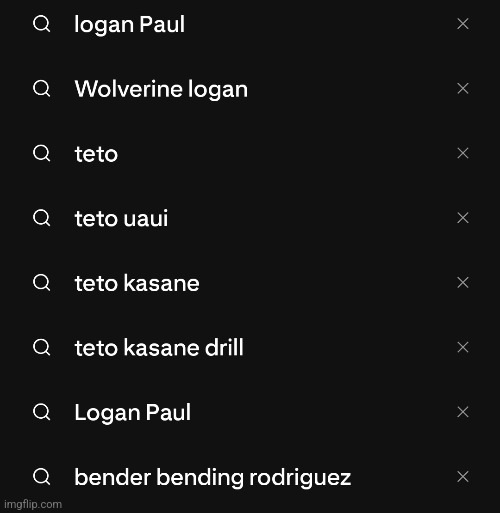Choose the 'teto kasane' search entry
Screen dimensions: 500x513
tap(137, 283)
